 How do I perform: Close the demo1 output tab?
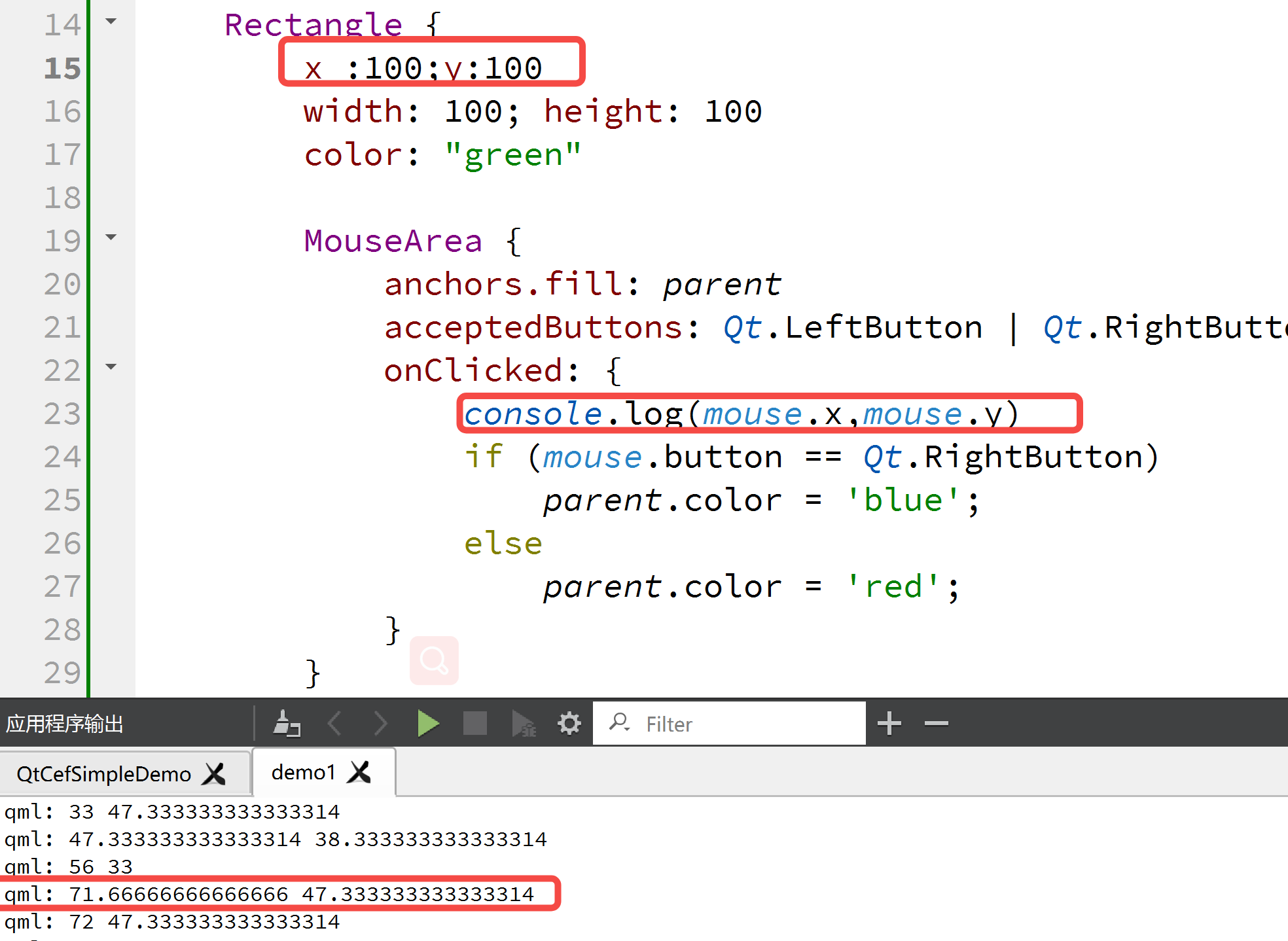pos(359,773)
